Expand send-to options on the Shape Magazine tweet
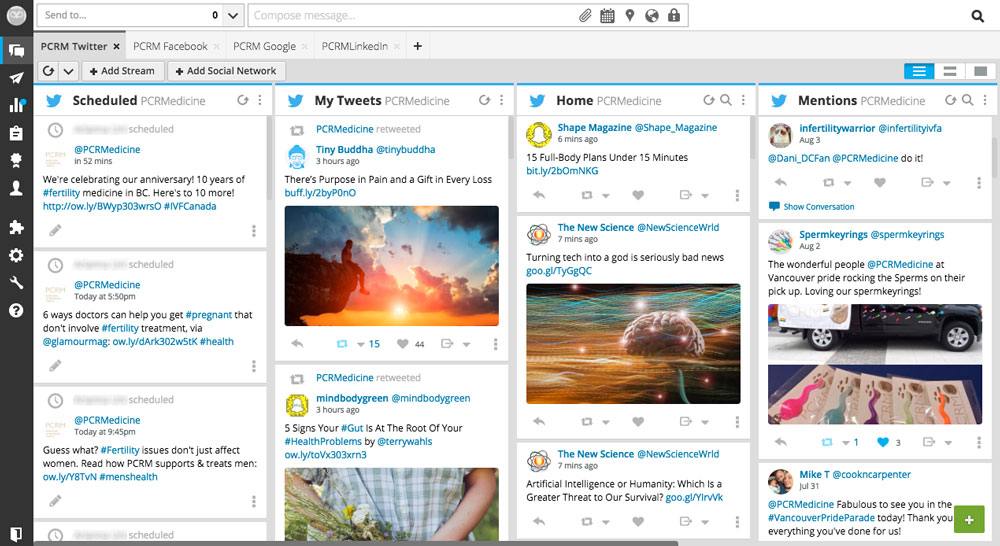The width and height of the screenshot is (1000, 546). point(705,196)
